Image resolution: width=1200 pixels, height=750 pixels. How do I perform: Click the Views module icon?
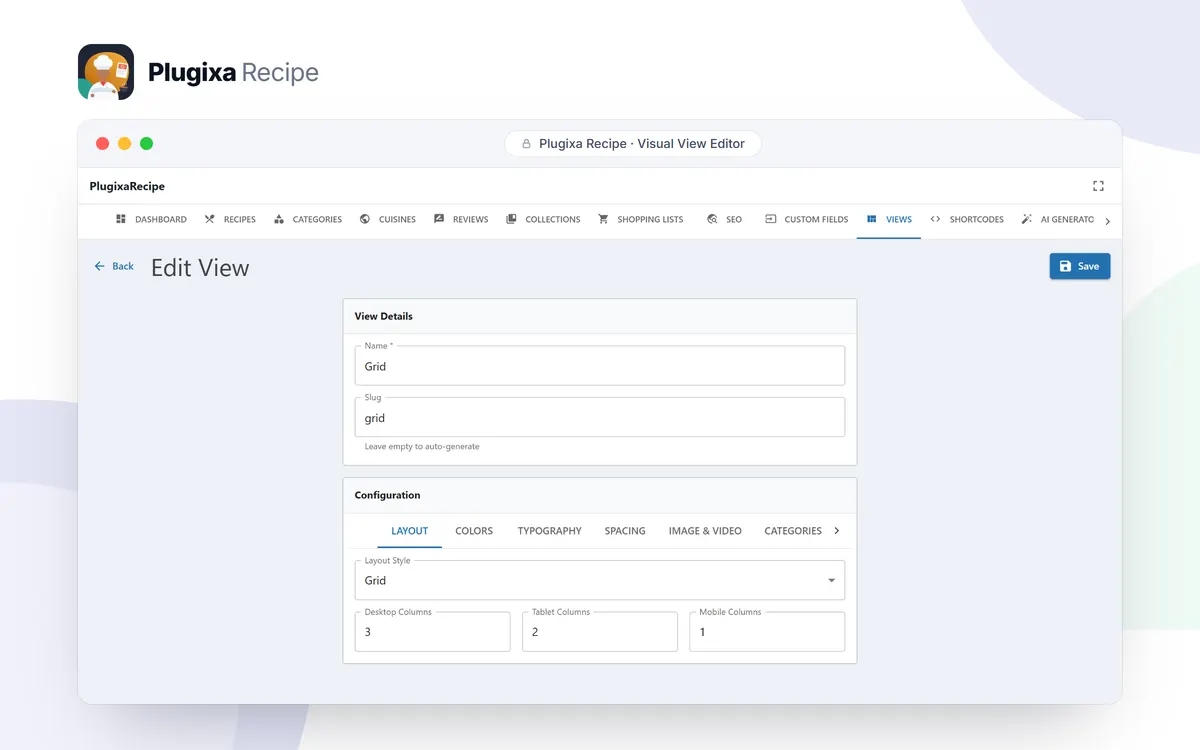point(872,219)
